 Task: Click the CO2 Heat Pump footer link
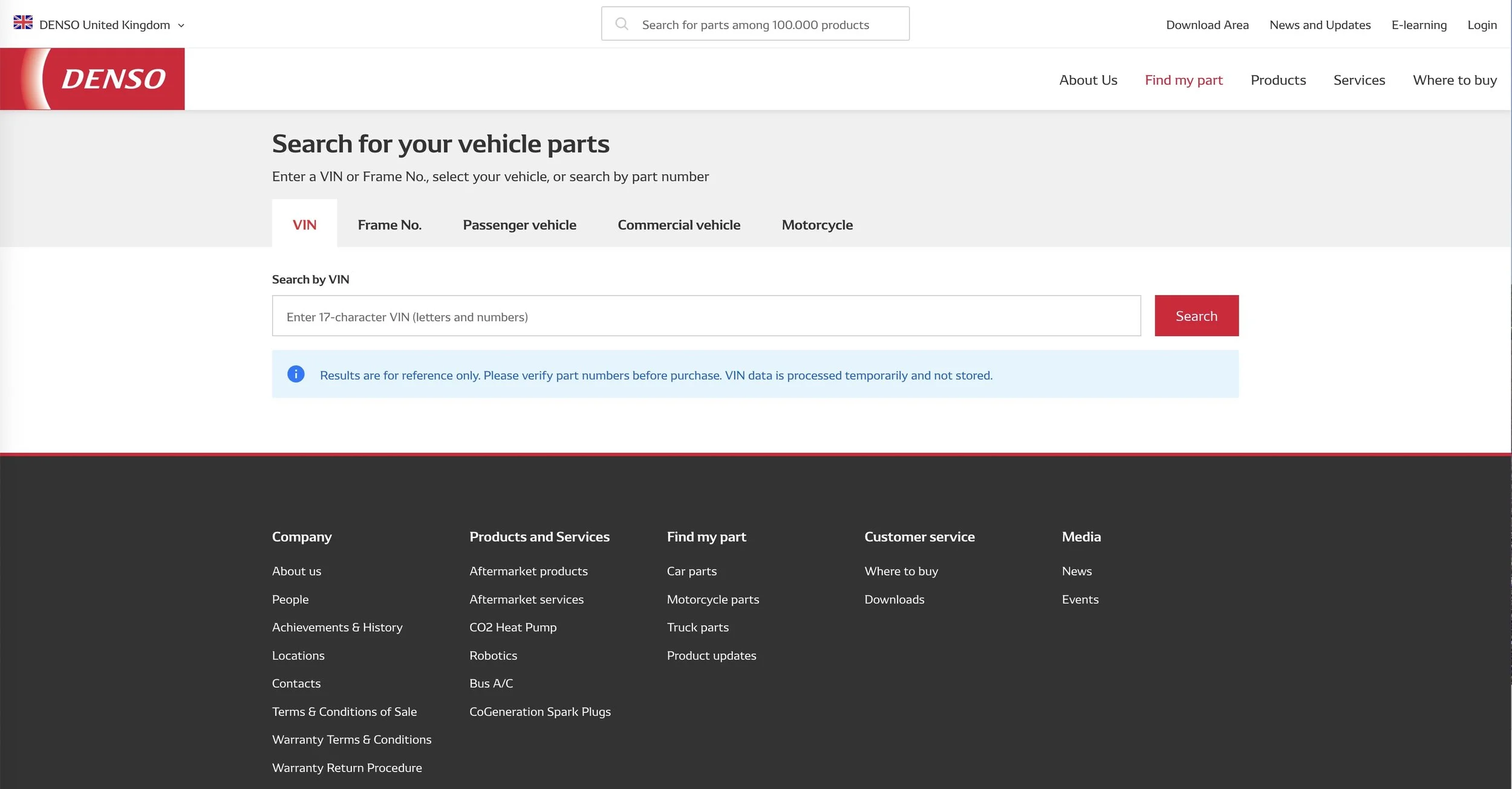pyautogui.click(x=513, y=627)
